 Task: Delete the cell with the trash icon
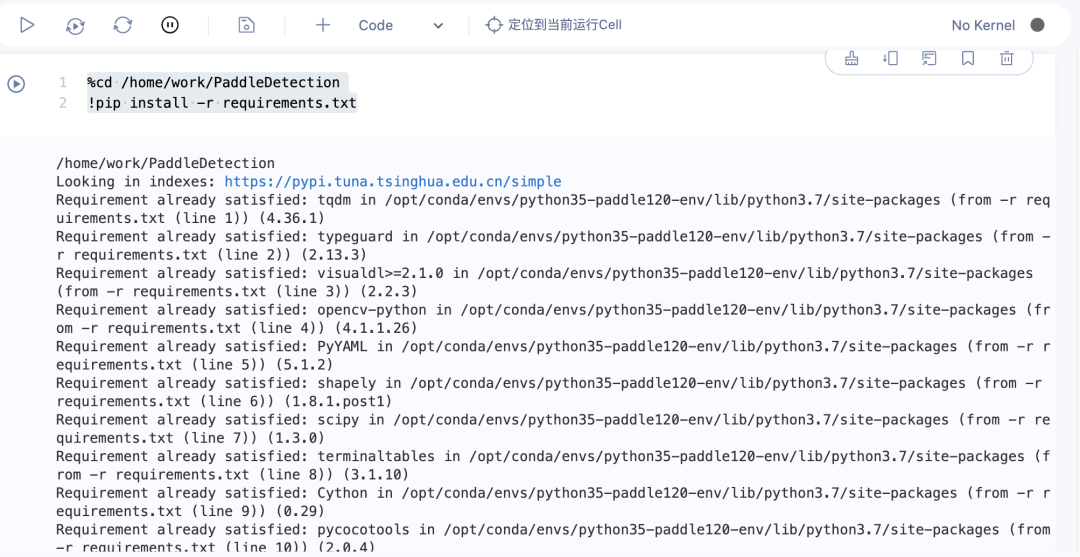(1007, 59)
